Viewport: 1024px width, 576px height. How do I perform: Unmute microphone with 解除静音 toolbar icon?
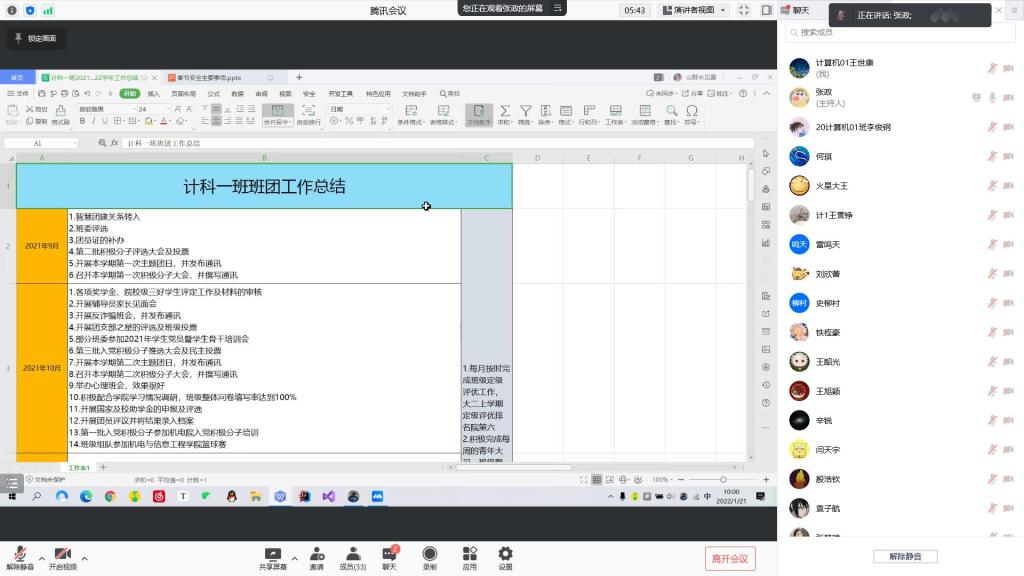(x=19, y=555)
